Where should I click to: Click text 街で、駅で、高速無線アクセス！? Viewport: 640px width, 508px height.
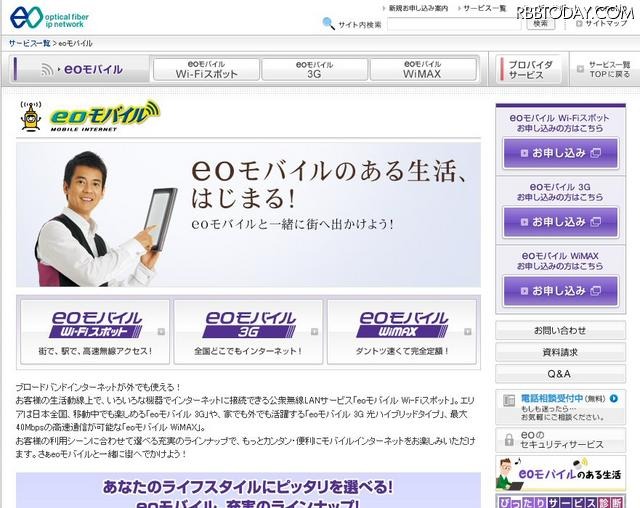pos(95,351)
